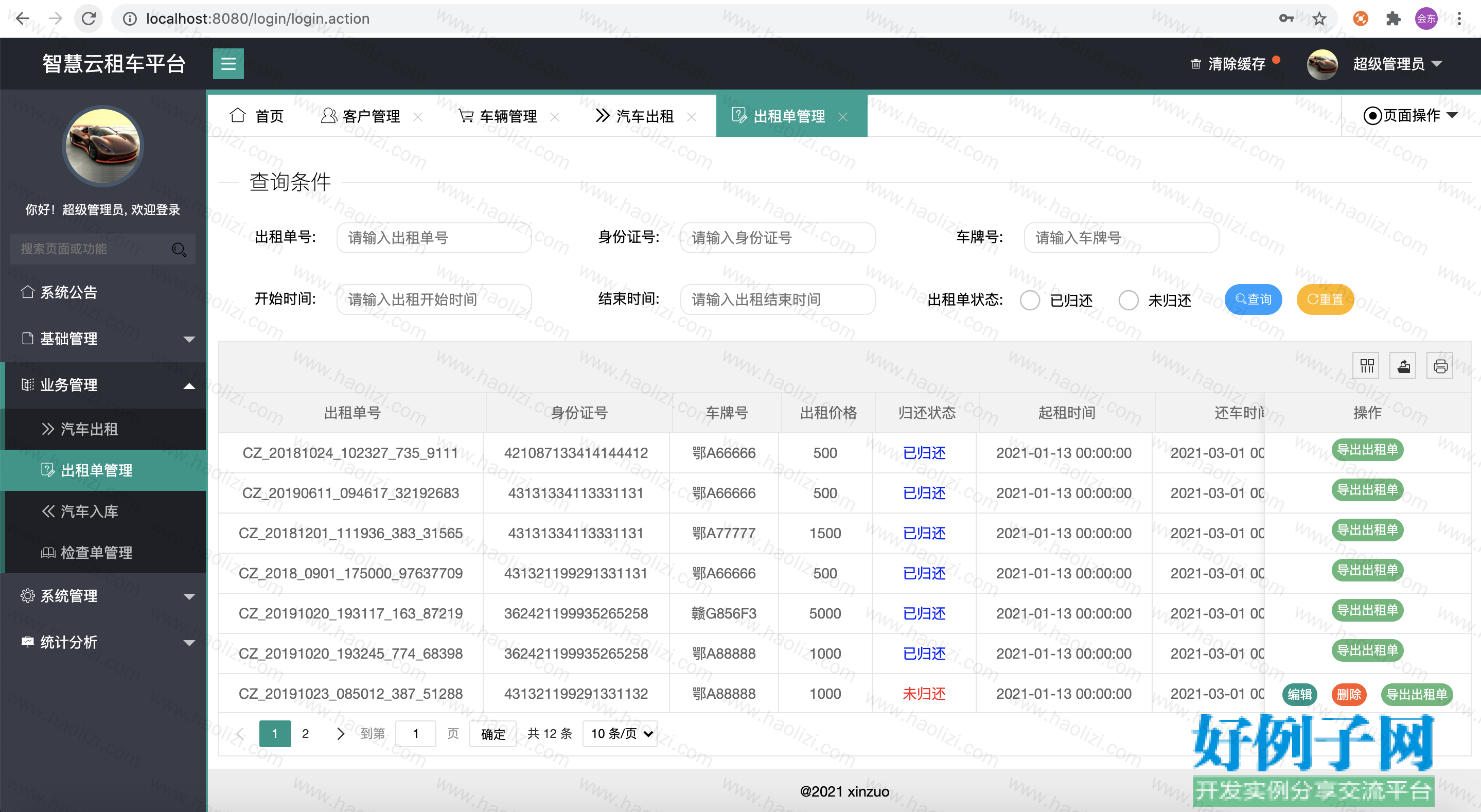Open 检查单管理 in the sidebar

[103, 553]
